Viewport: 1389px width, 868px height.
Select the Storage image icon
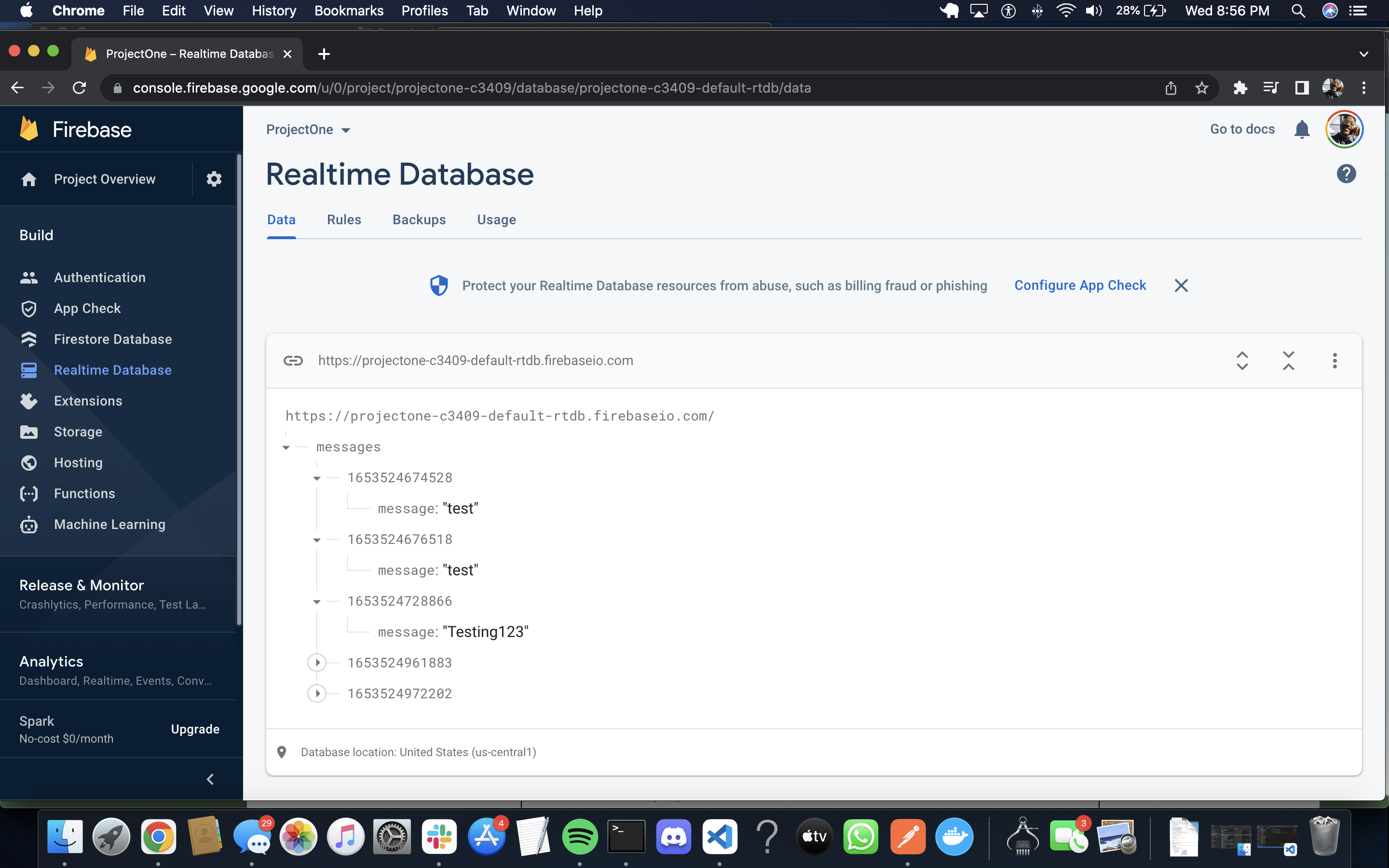tap(29, 432)
